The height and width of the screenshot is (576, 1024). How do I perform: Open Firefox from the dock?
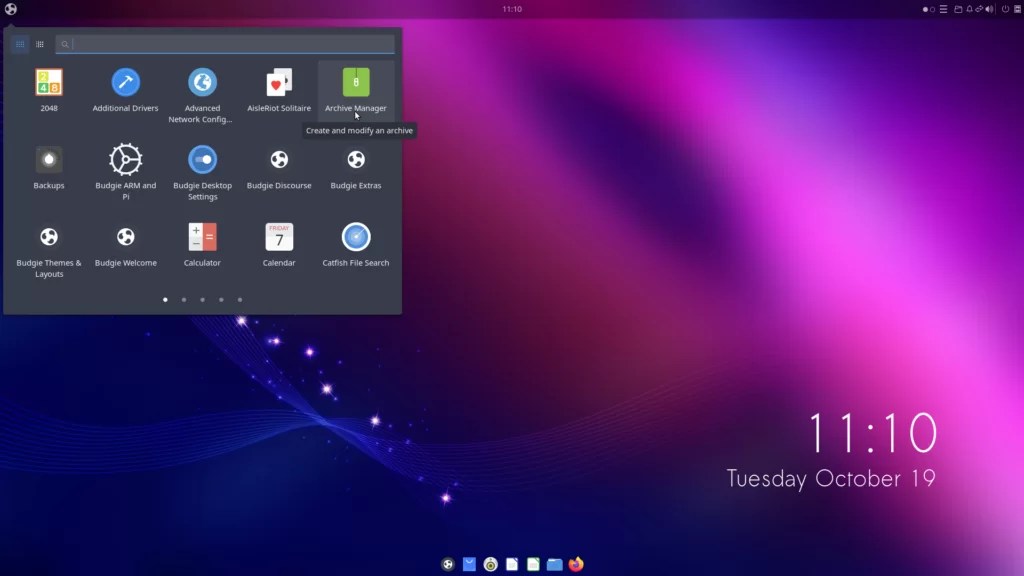click(575, 563)
